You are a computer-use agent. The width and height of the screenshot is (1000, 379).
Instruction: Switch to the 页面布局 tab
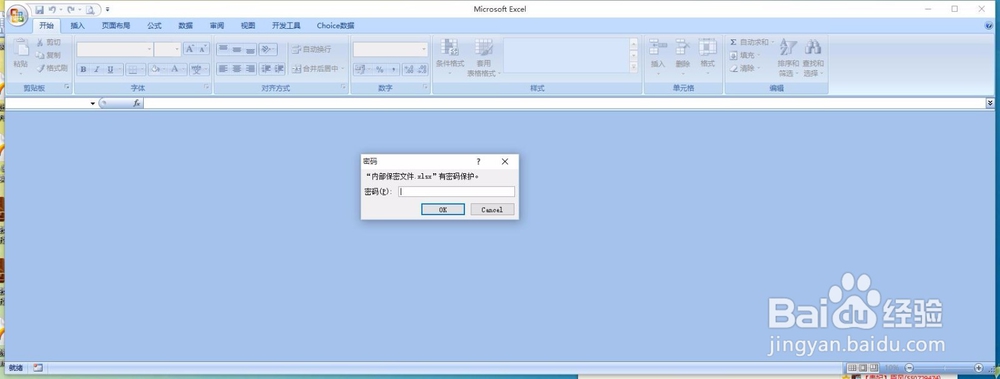click(x=115, y=26)
